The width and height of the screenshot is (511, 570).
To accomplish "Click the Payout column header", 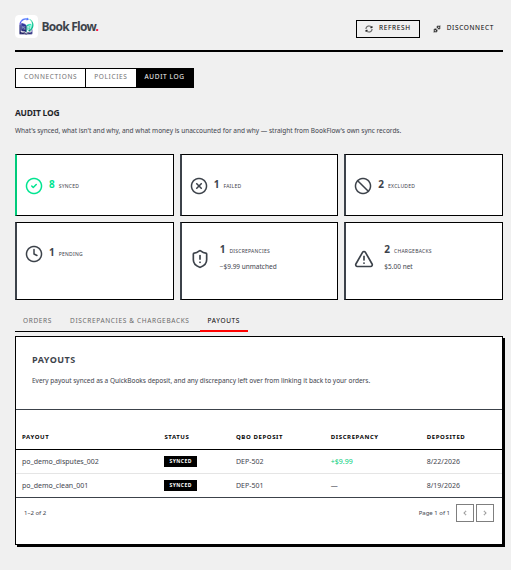I will tap(35, 437).
